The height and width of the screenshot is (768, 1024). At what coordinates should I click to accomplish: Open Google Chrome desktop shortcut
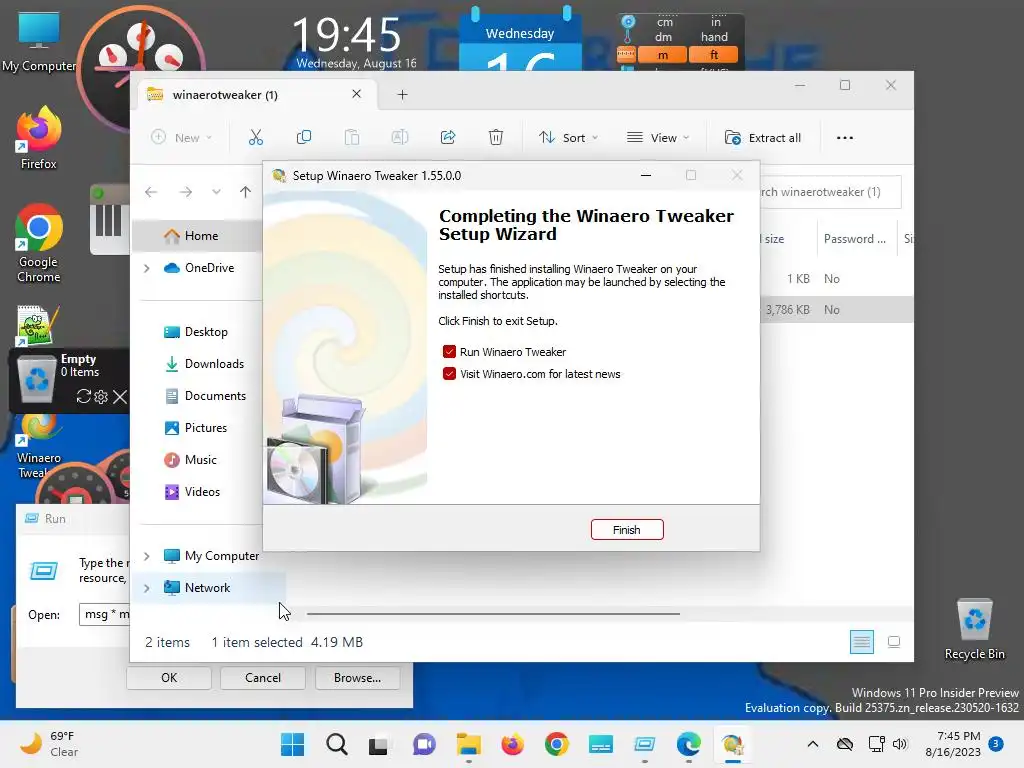pyautogui.click(x=39, y=243)
